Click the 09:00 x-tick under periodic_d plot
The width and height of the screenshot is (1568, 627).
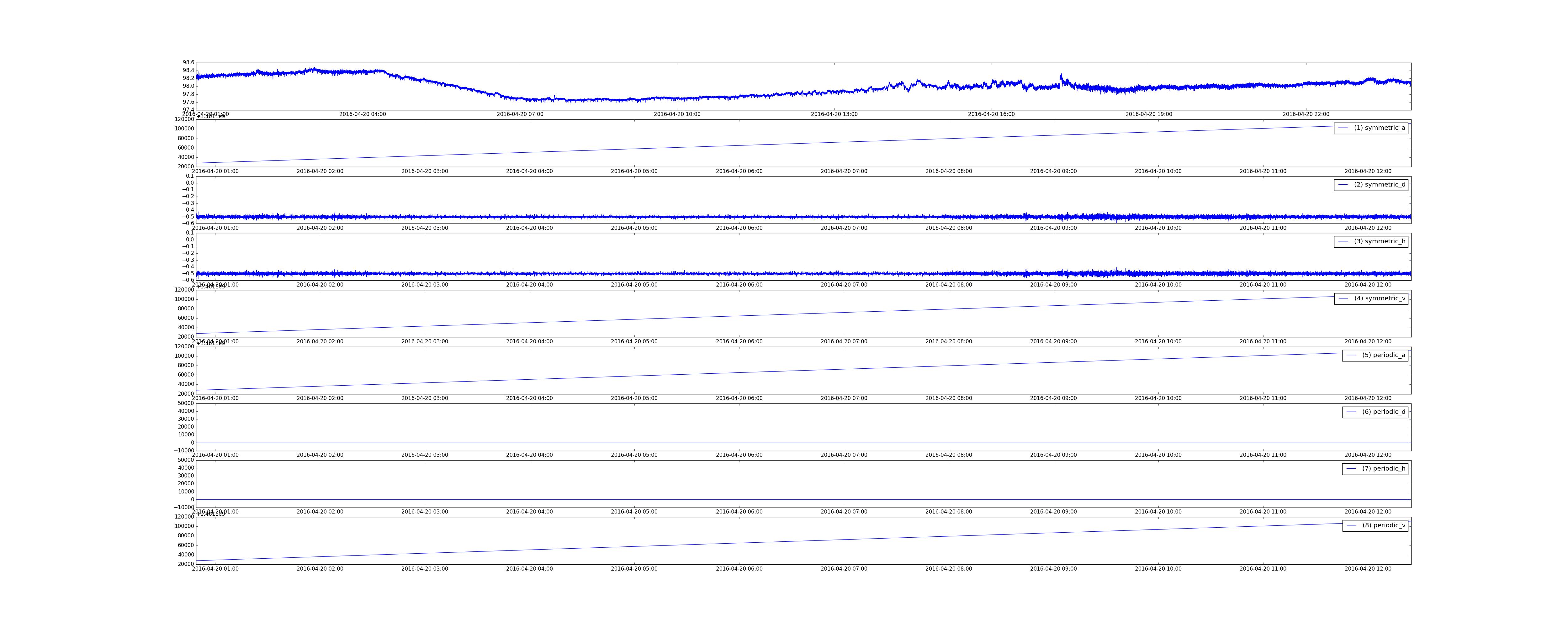click(x=1054, y=455)
